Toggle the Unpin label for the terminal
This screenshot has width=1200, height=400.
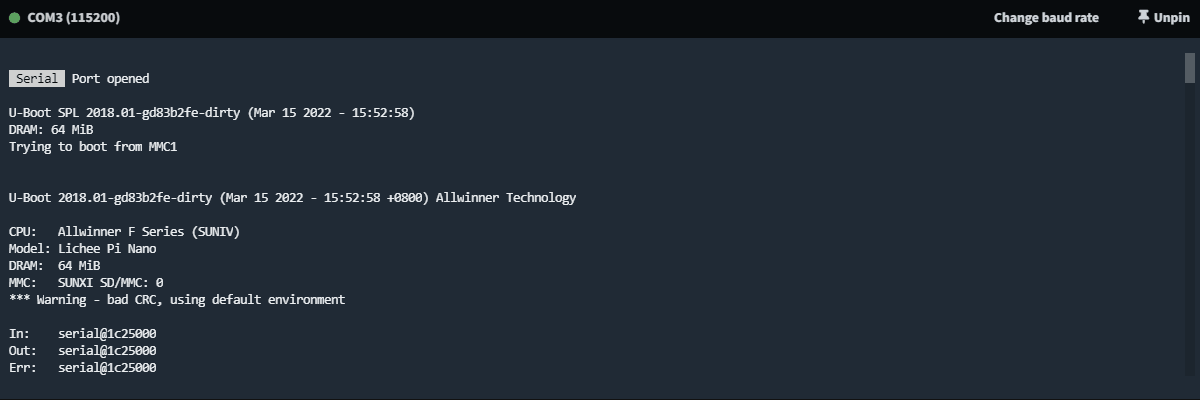tap(1172, 18)
